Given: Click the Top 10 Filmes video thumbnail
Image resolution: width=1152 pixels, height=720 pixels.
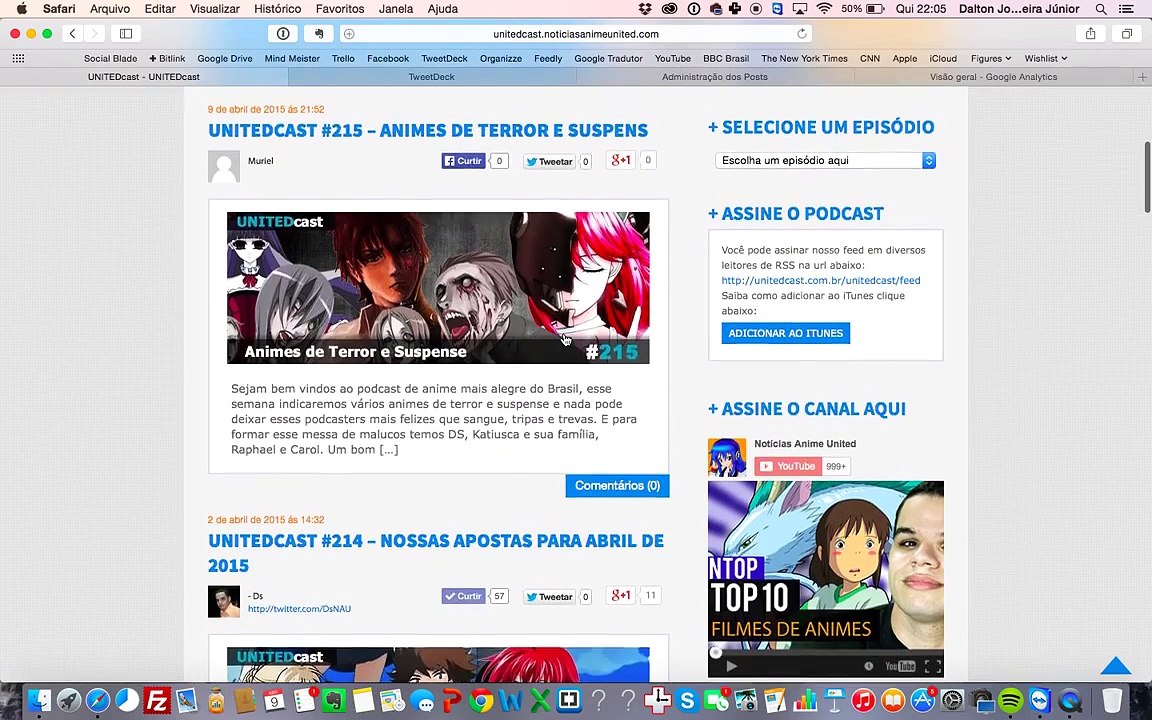Looking at the screenshot, I should pyautogui.click(x=826, y=566).
